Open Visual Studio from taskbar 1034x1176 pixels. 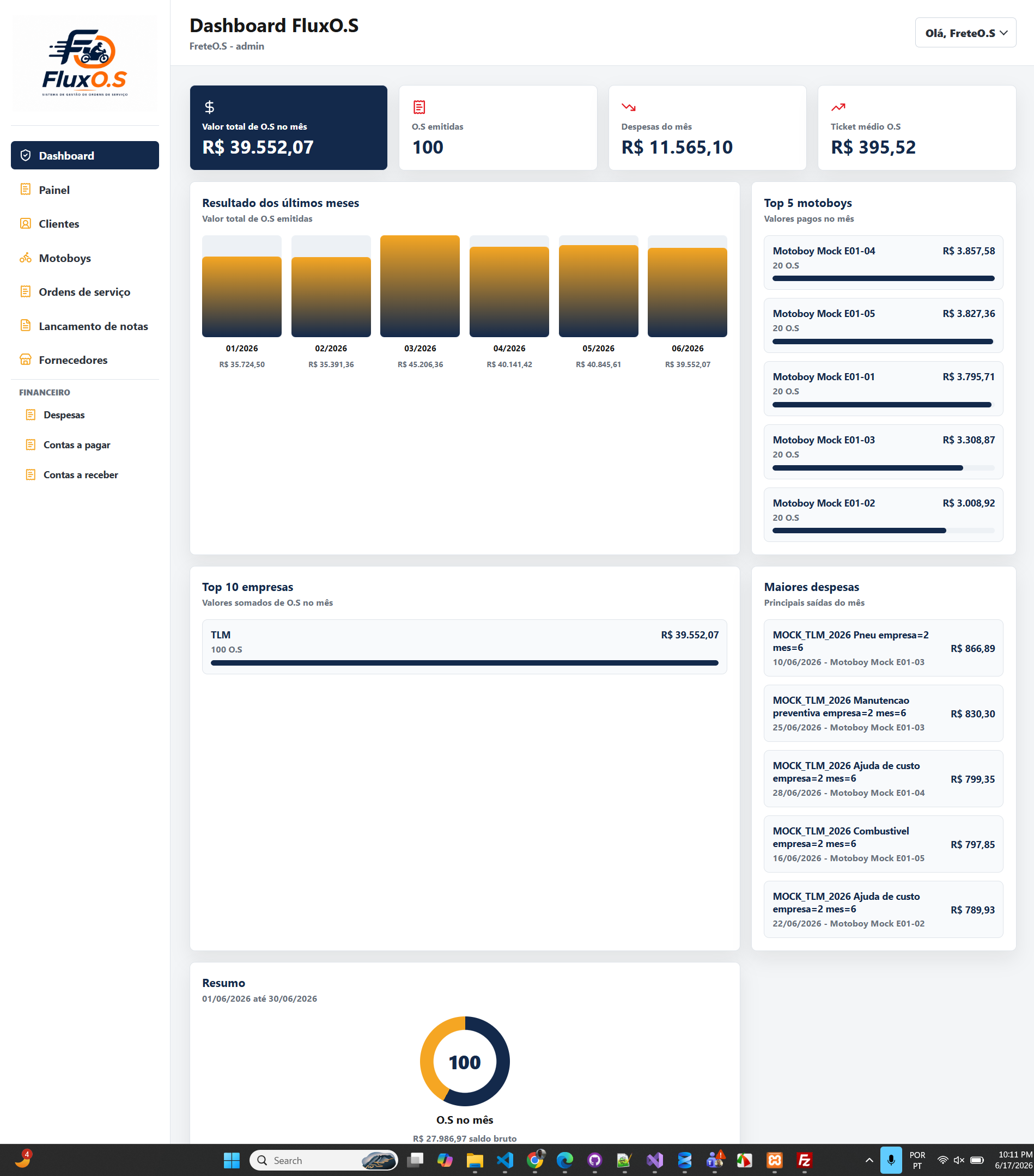654,1160
